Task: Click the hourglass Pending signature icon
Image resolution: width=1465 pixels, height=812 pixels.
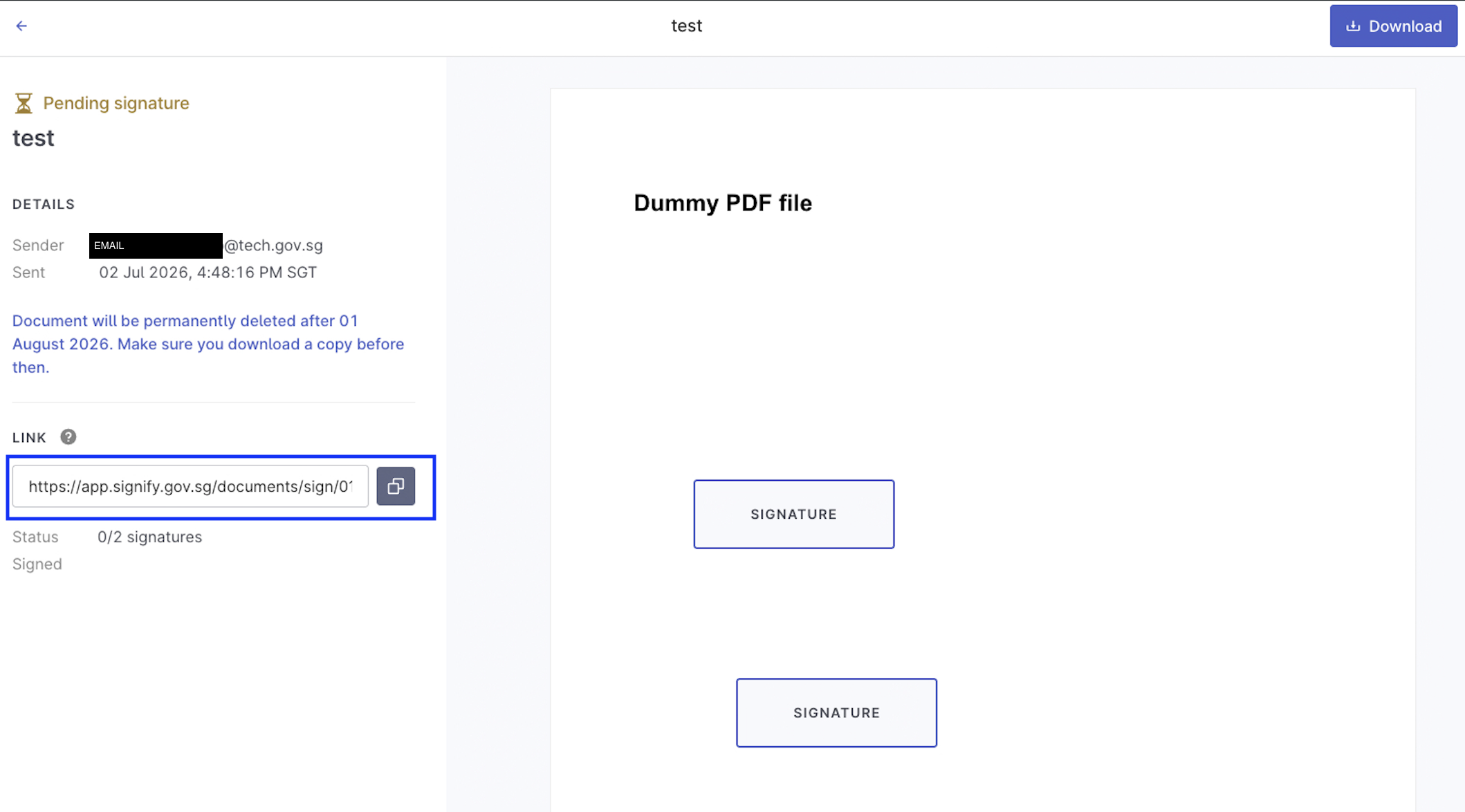Action: coord(24,103)
